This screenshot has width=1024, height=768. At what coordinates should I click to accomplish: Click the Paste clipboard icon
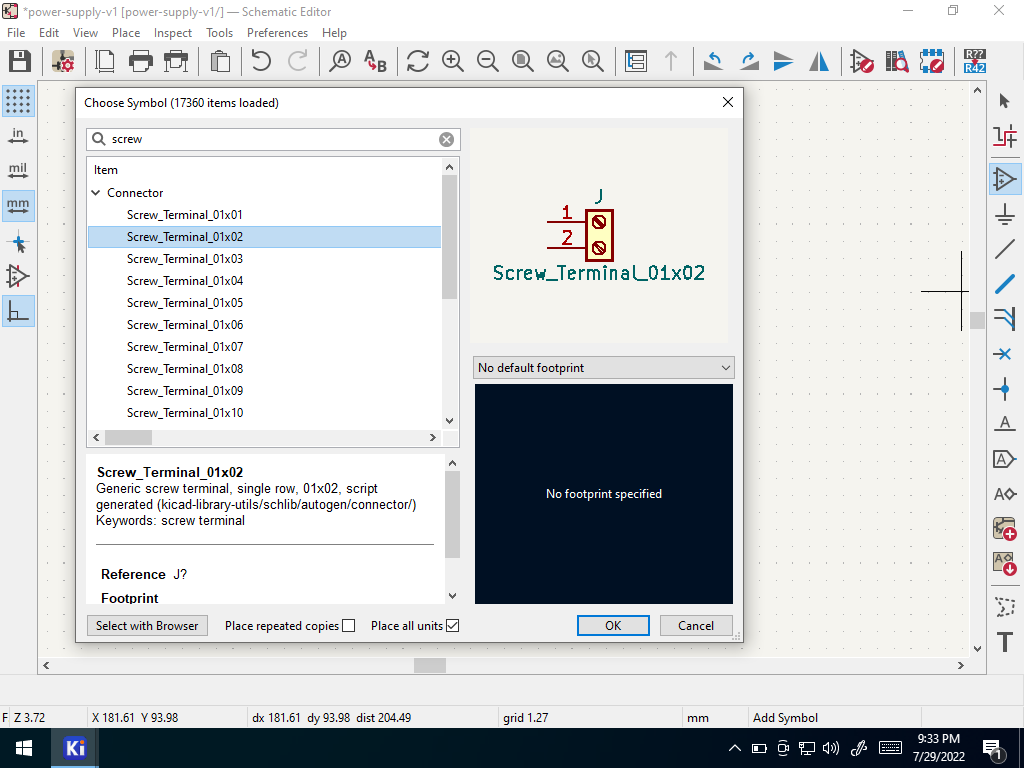[x=221, y=61]
